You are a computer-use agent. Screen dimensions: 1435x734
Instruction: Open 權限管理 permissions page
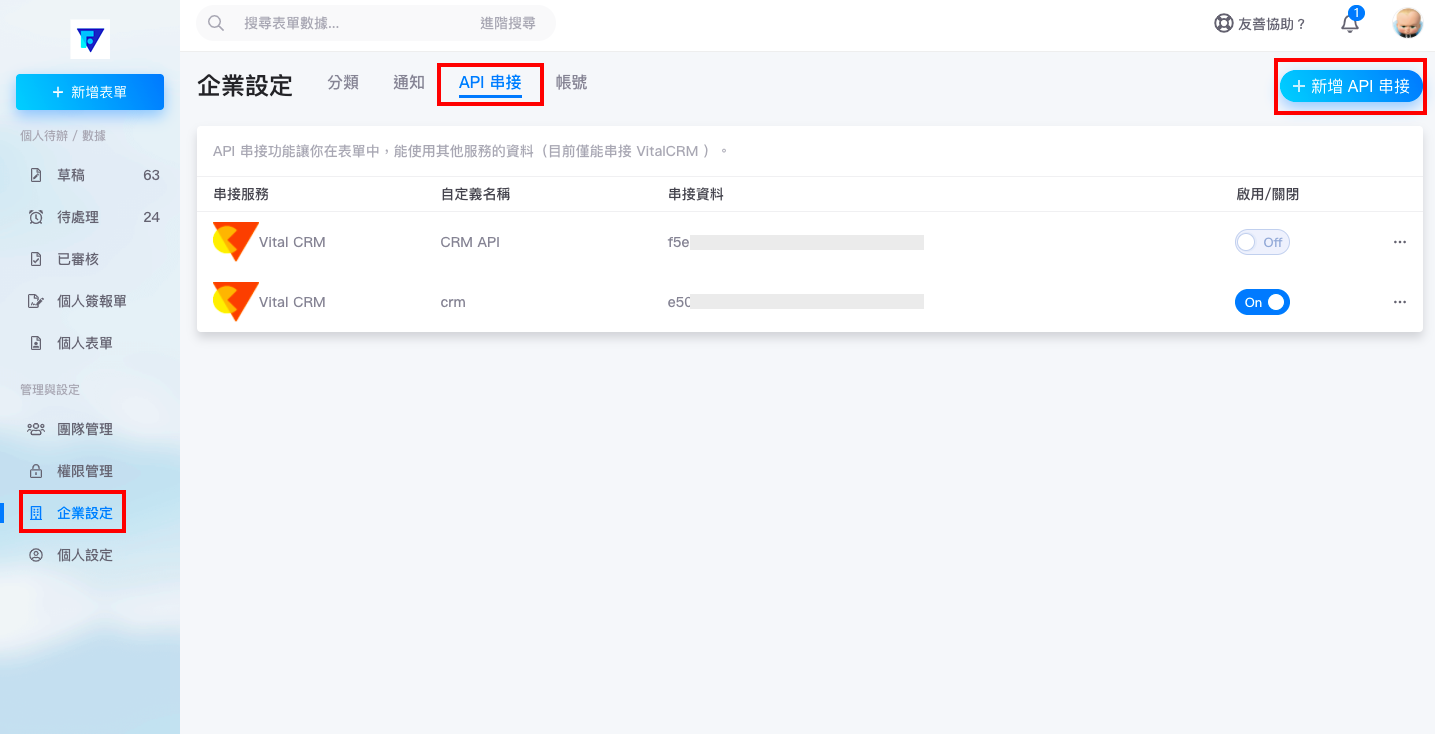point(84,471)
